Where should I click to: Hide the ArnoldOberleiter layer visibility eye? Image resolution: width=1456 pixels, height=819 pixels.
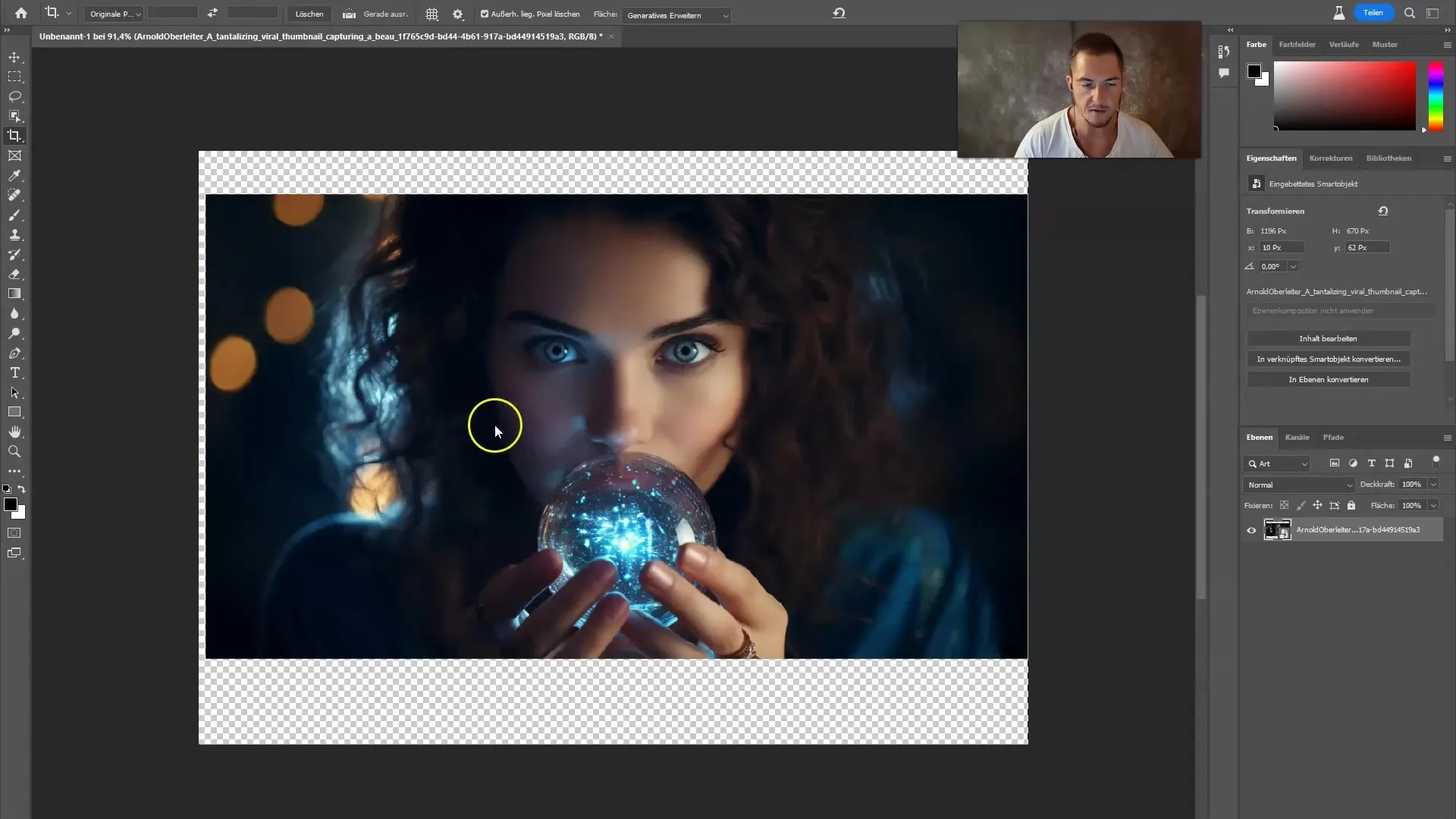coord(1251,530)
